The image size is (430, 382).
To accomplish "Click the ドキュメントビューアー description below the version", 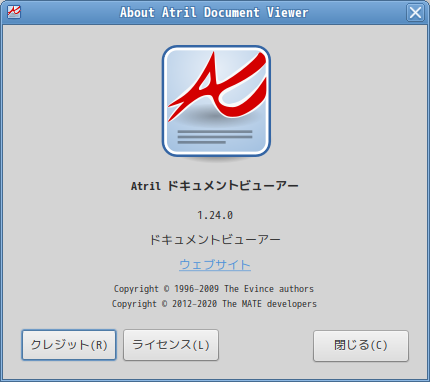I will (x=215, y=240).
